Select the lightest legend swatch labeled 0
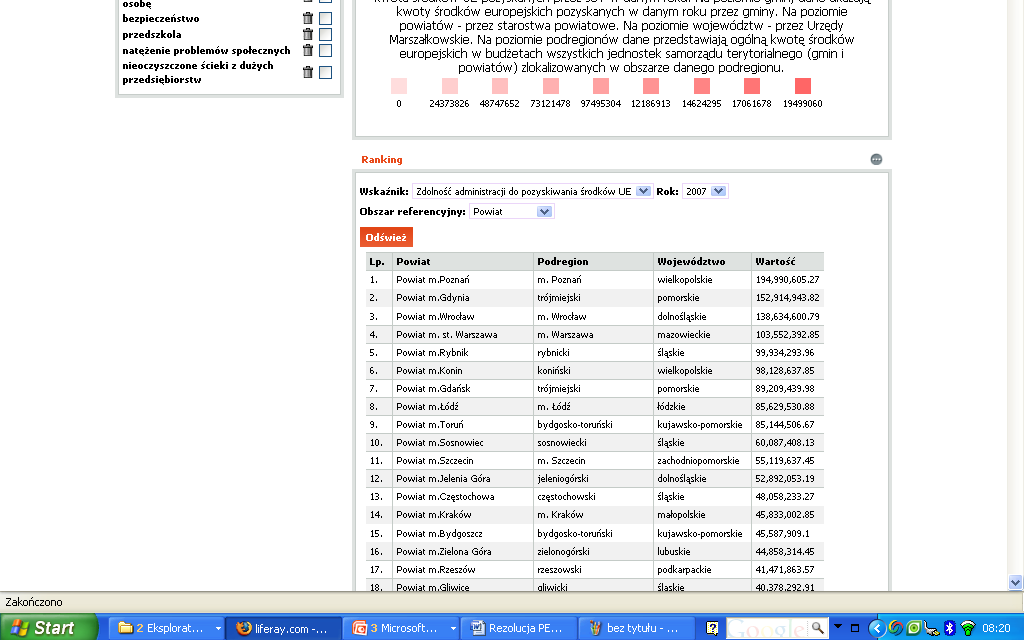The width and height of the screenshot is (1024, 640). coord(399,86)
